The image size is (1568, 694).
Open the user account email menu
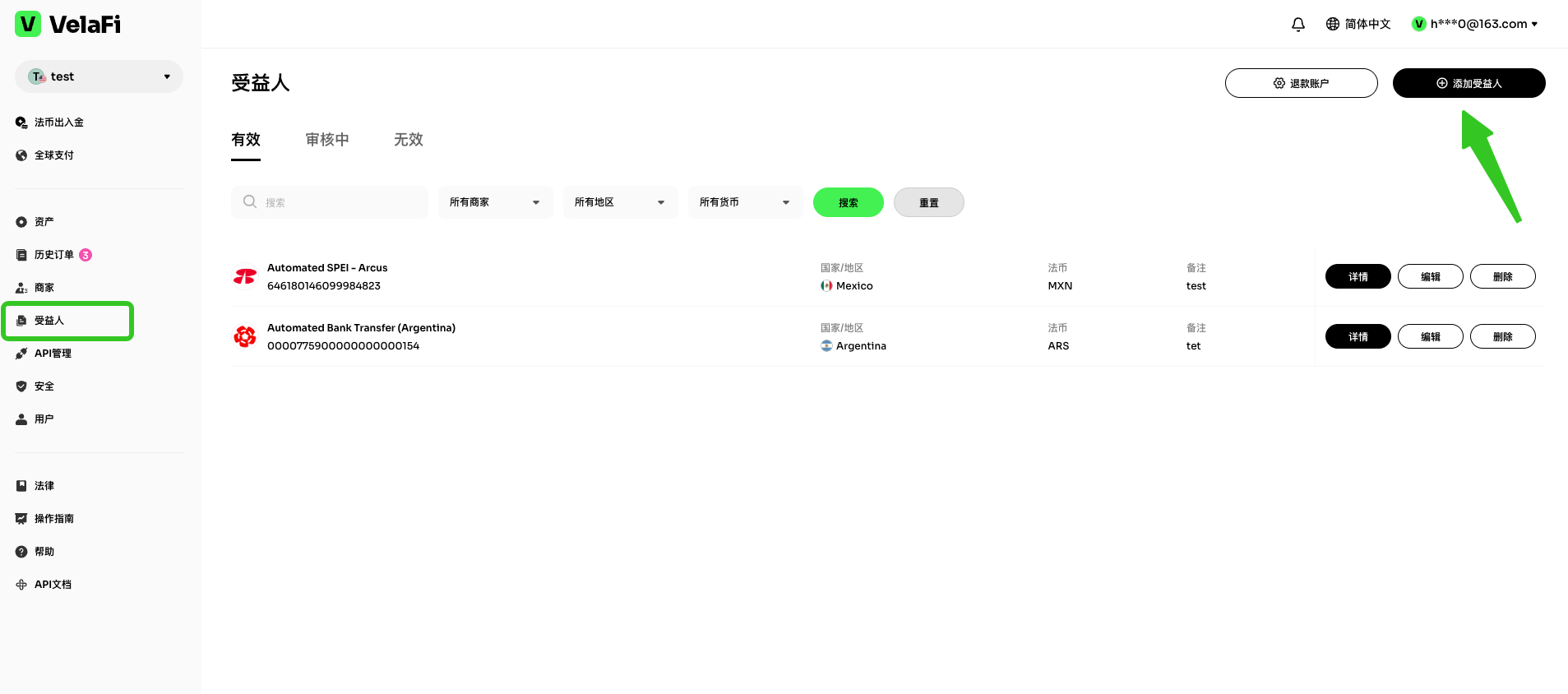[x=1478, y=25]
